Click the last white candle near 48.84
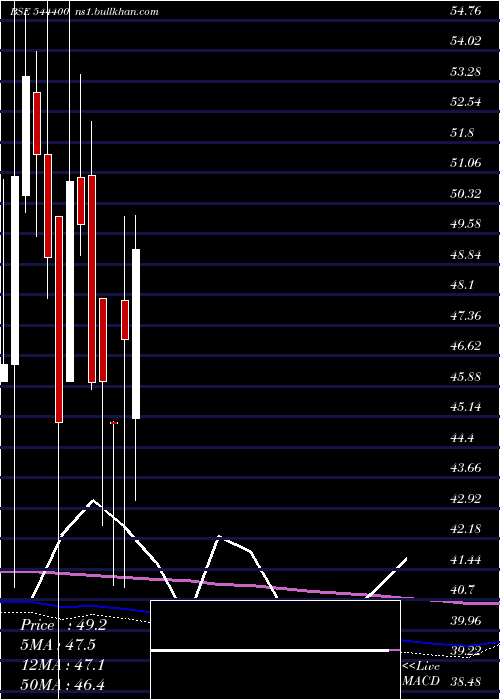 tap(136, 334)
